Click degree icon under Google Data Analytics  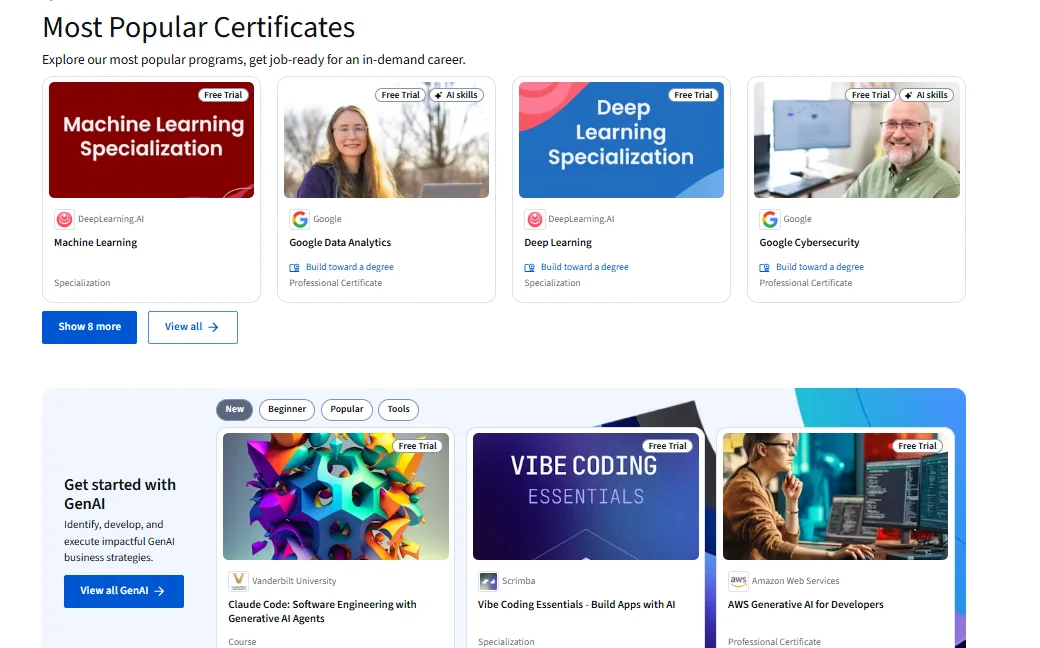(294, 268)
